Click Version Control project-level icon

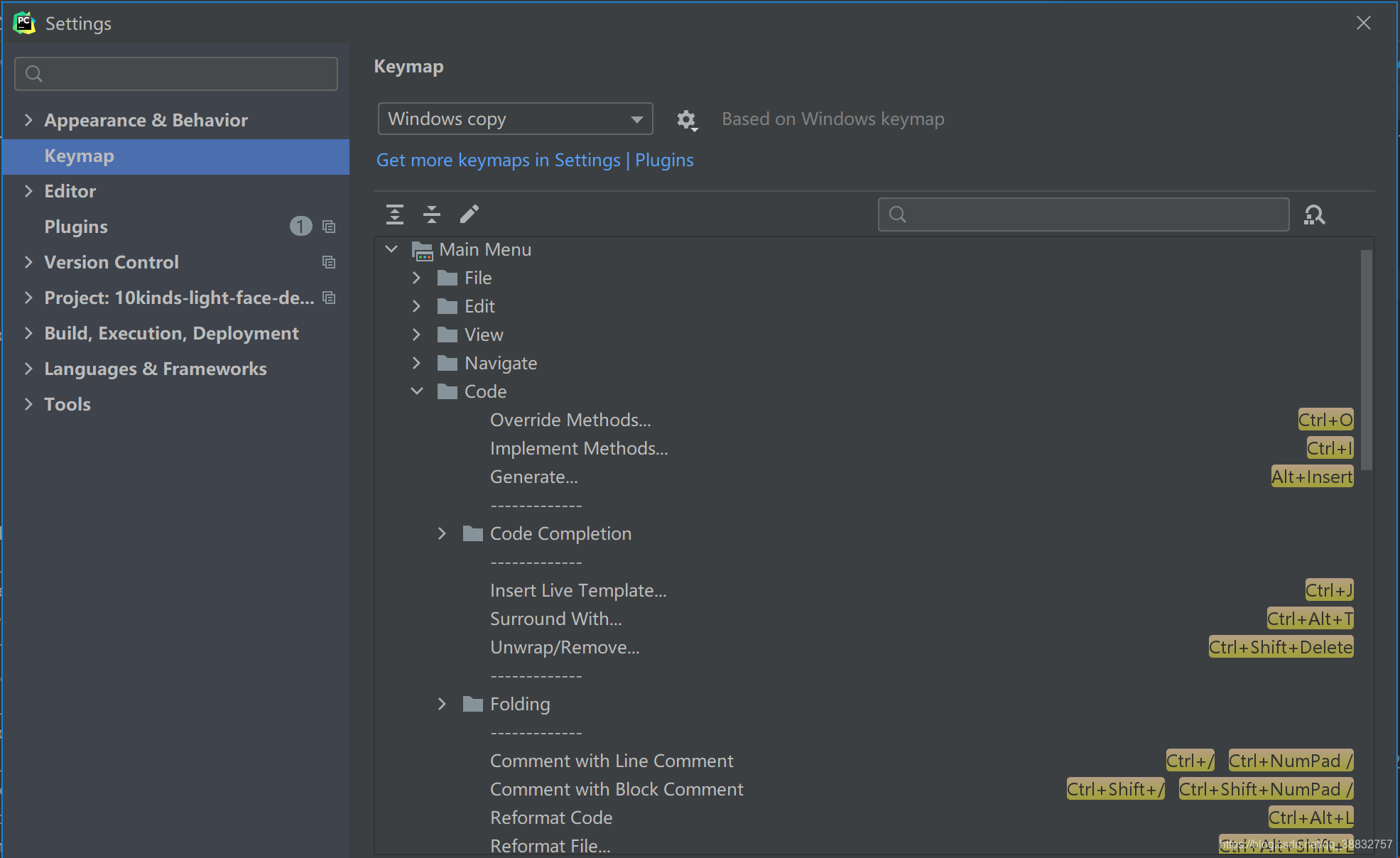(x=329, y=262)
